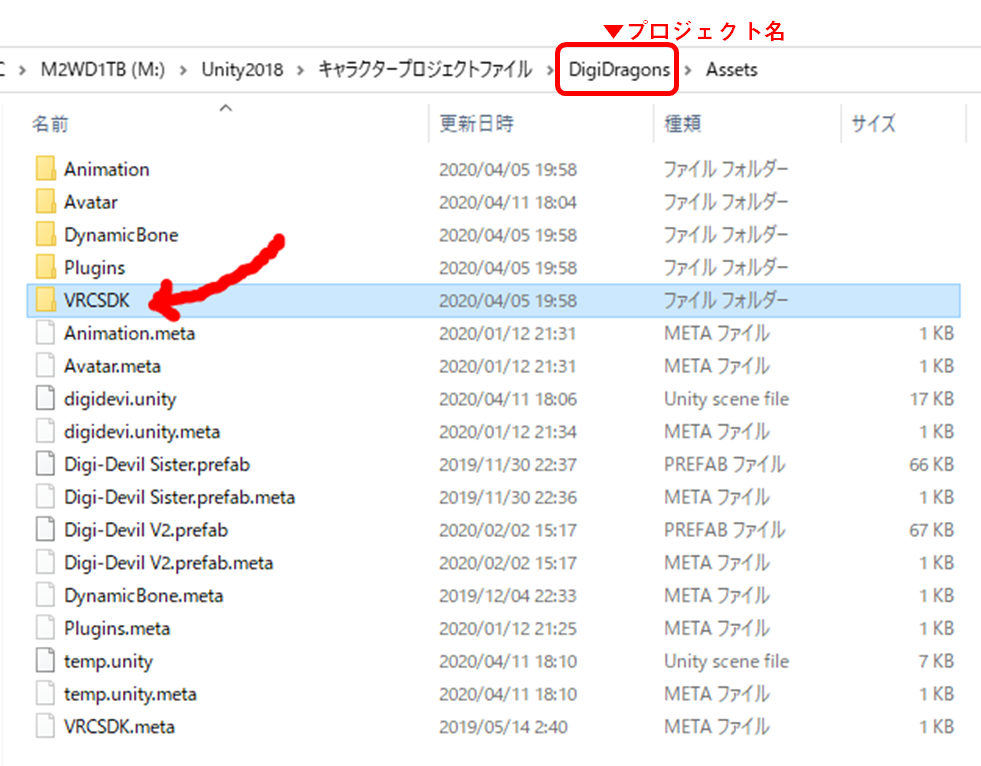The width and height of the screenshot is (981, 766).
Task: Sort by 更新日時 column header
Action: pyautogui.click(x=477, y=124)
